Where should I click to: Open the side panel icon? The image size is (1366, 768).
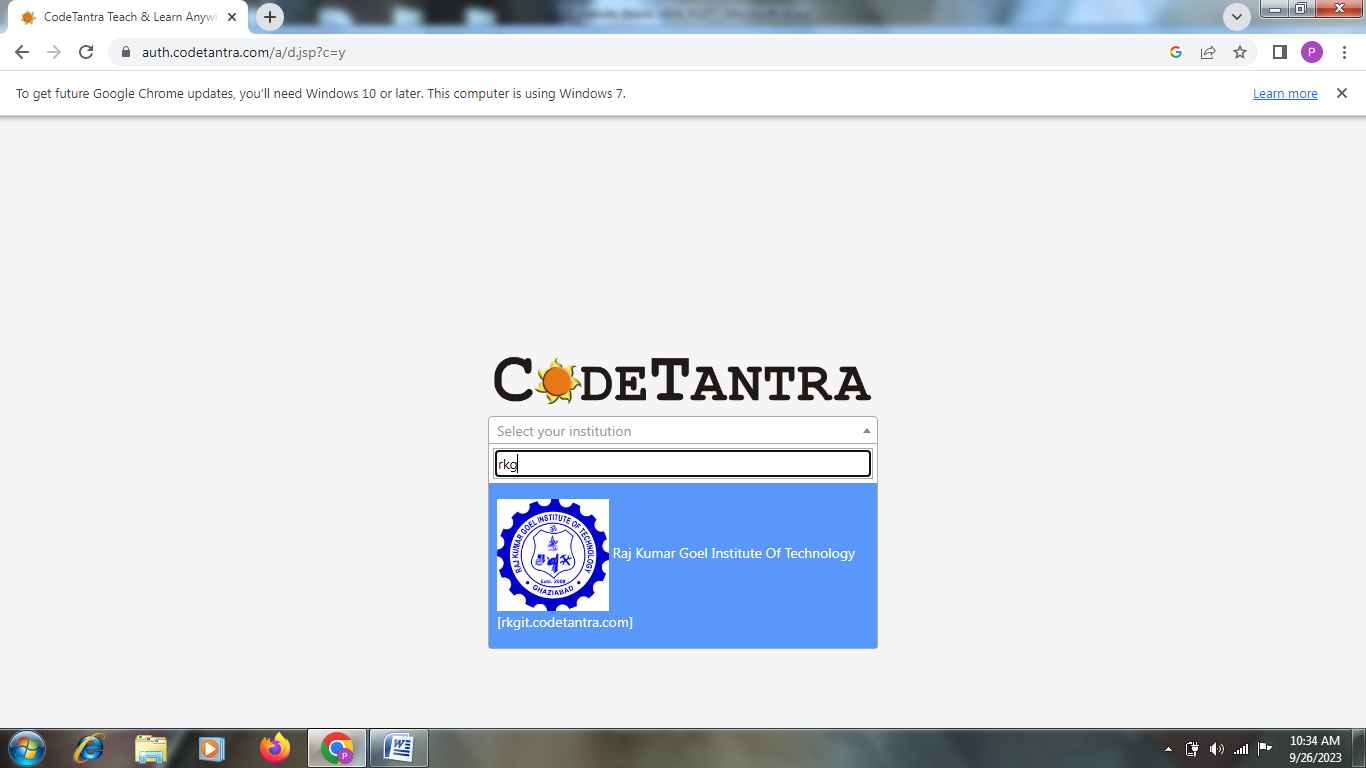coord(1279,52)
